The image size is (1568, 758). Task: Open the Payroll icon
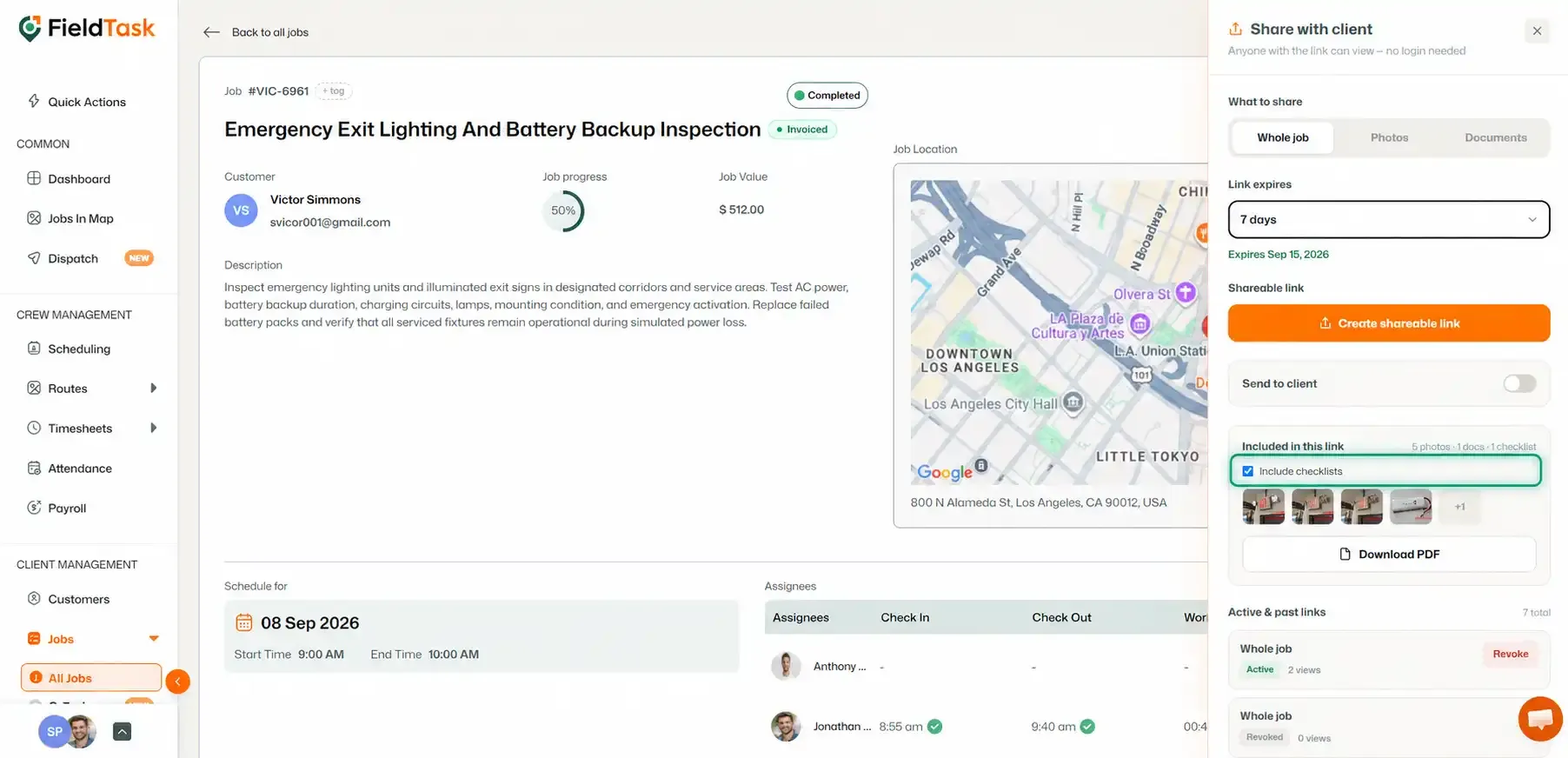(x=34, y=508)
